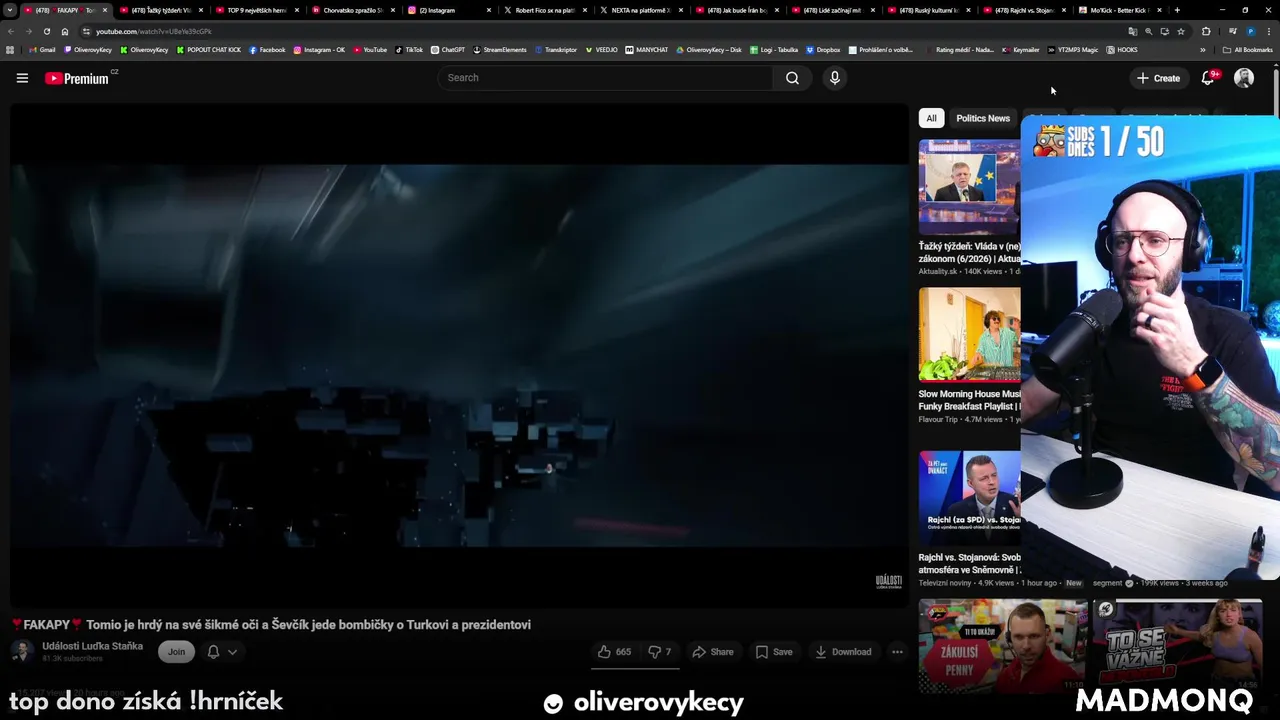The image size is (1280, 720).
Task: Open Slow Morning House Music thumbnail
Action: tap(970, 334)
